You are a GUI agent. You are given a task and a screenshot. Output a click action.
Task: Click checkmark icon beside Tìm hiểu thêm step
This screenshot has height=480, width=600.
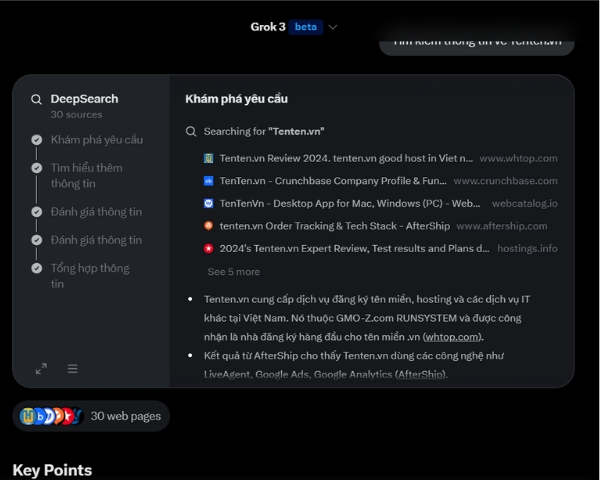coord(37,168)
